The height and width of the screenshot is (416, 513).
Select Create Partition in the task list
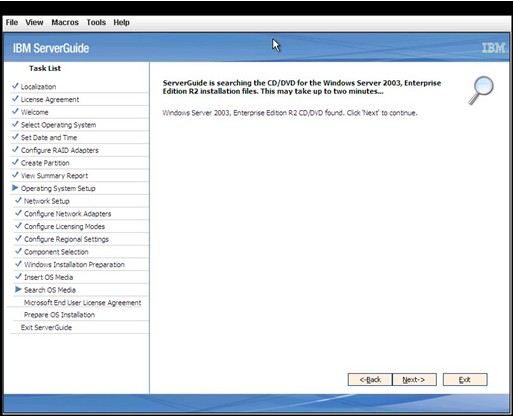[45, 163]
